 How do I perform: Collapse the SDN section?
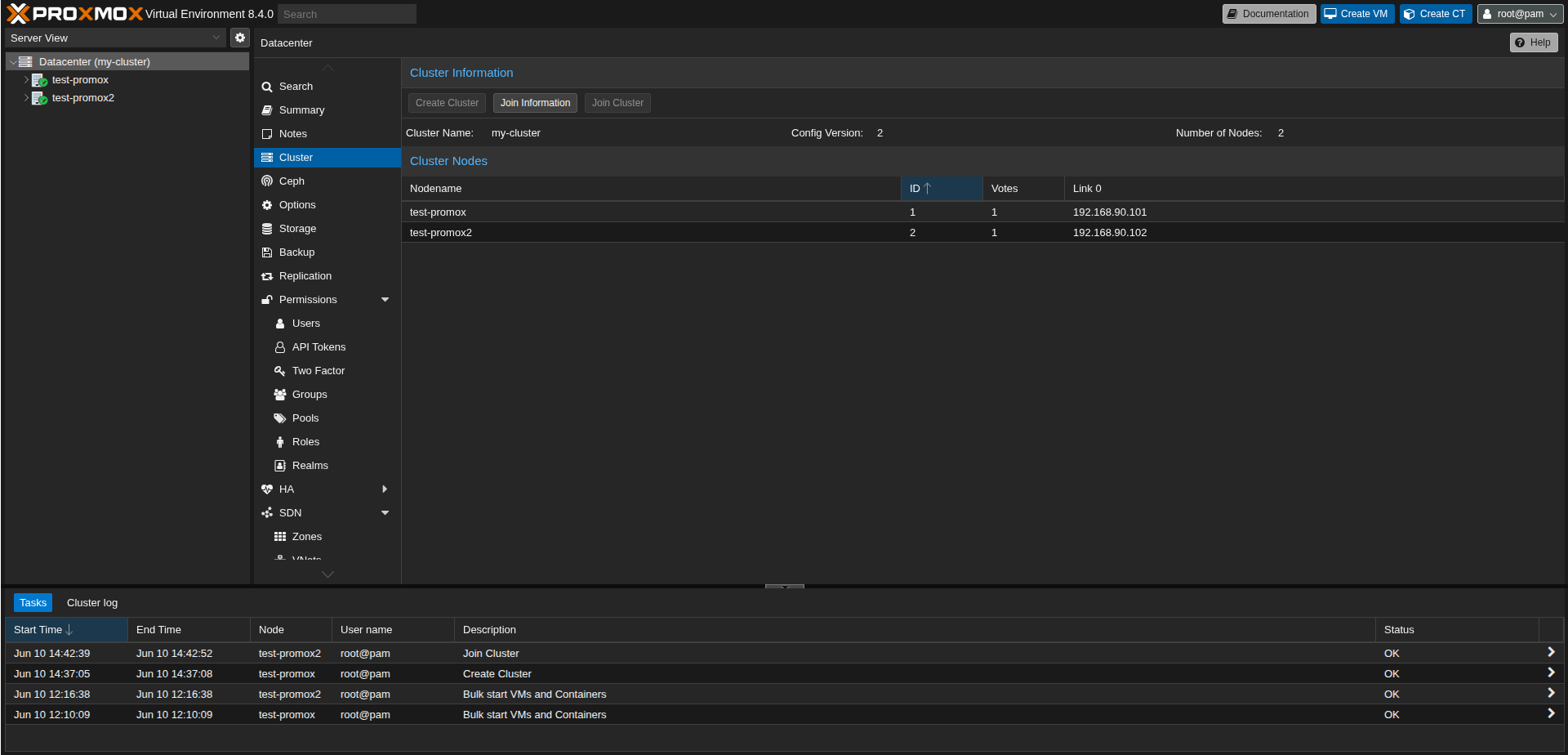(x=385, y=512)
